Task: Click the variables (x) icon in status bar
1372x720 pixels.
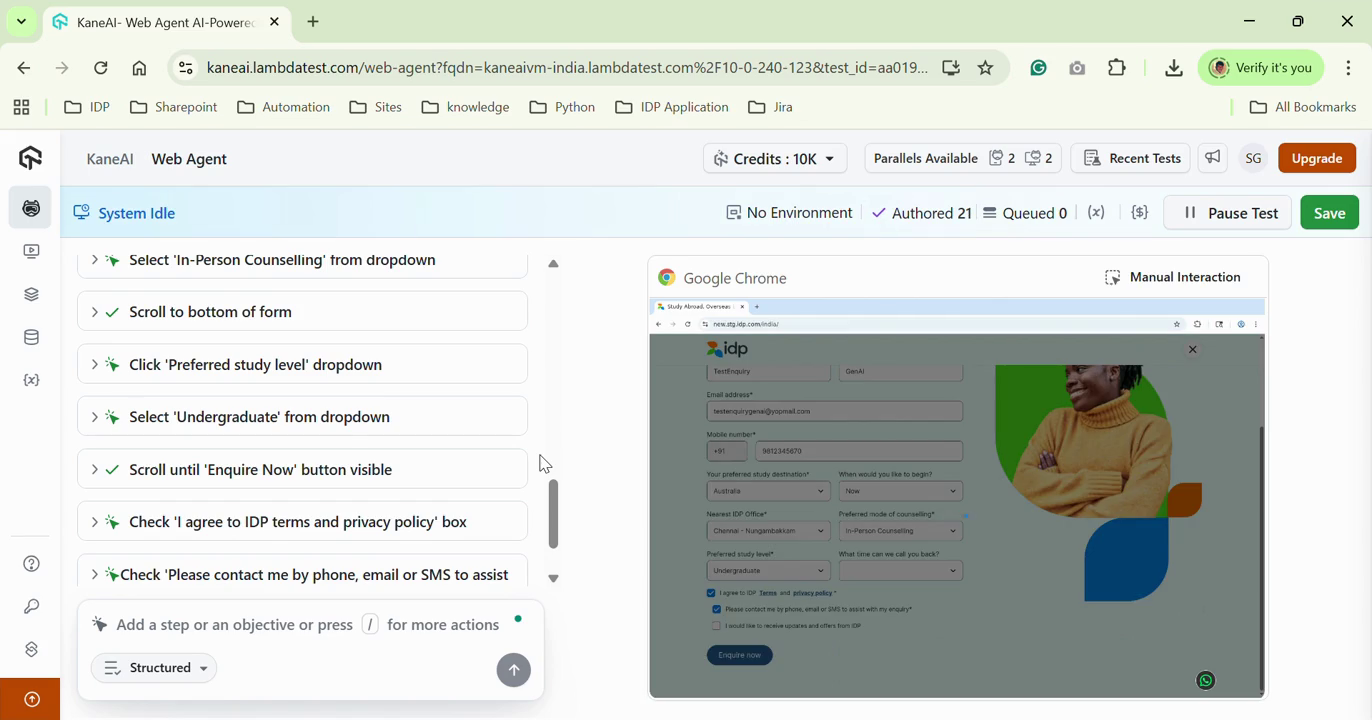Action: coord(1096,212)
